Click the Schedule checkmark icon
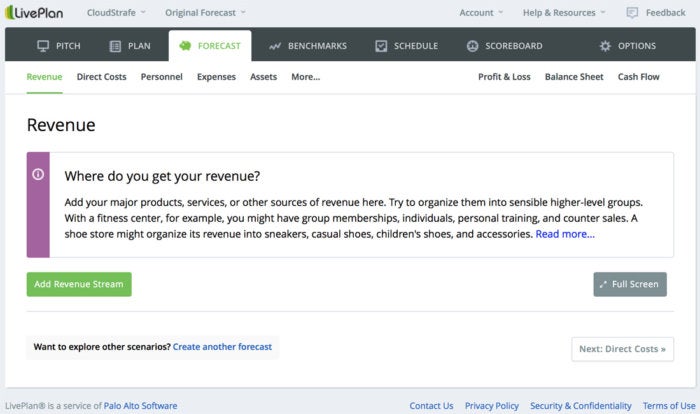Viewport: 700px width, 414px height. click(381, 46)
